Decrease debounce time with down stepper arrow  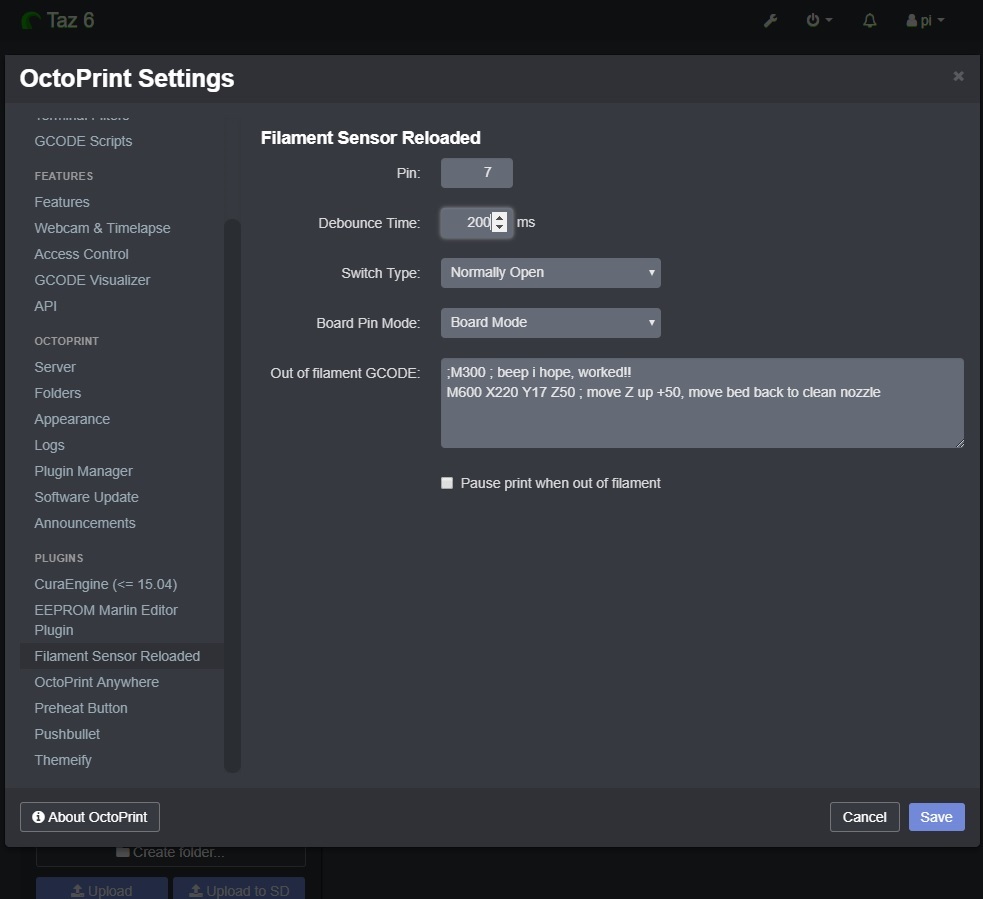click(499, 227)
